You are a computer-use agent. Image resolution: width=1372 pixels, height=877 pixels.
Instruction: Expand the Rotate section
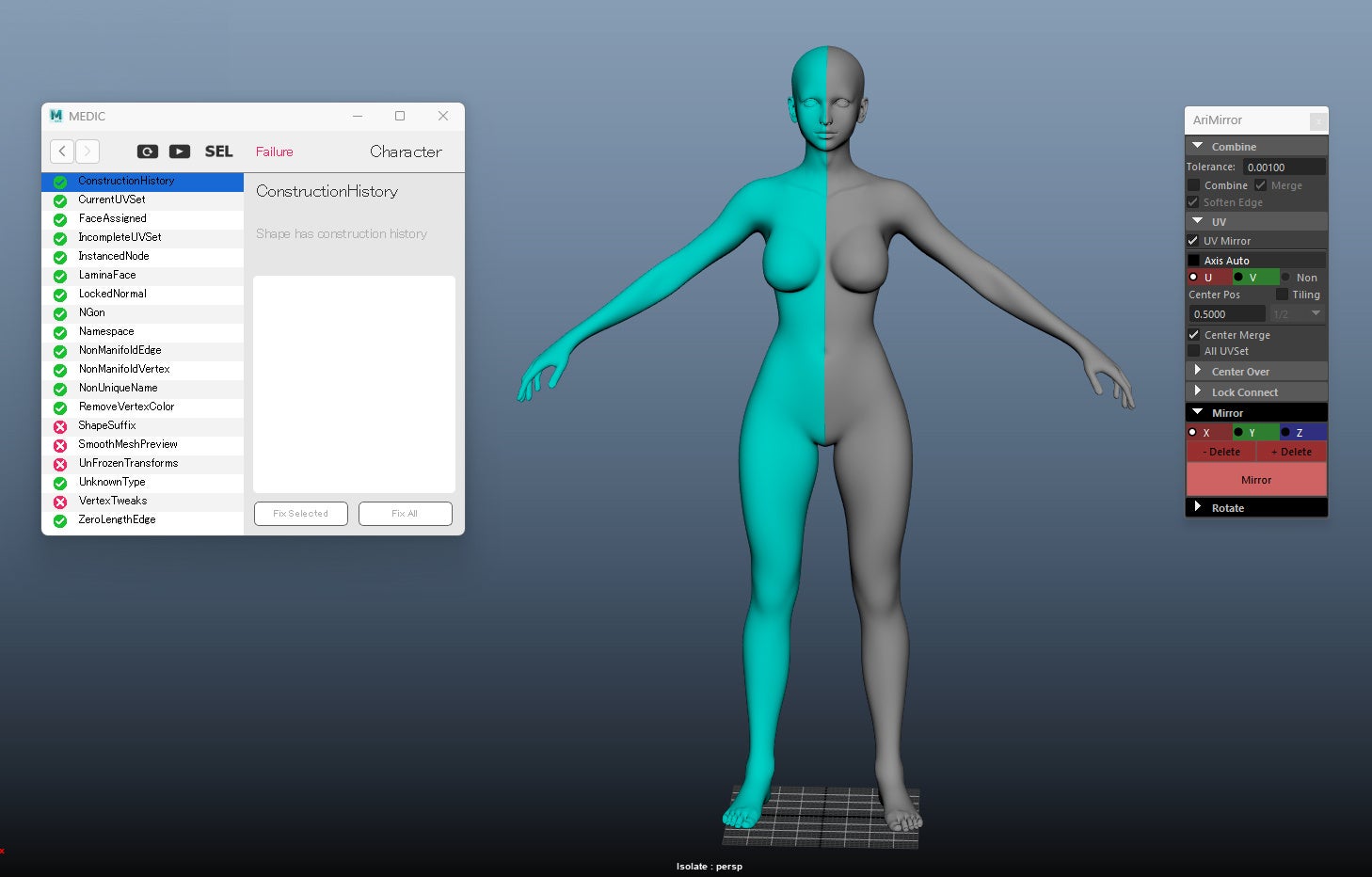pyautogui.click(x=1198, y=507)
